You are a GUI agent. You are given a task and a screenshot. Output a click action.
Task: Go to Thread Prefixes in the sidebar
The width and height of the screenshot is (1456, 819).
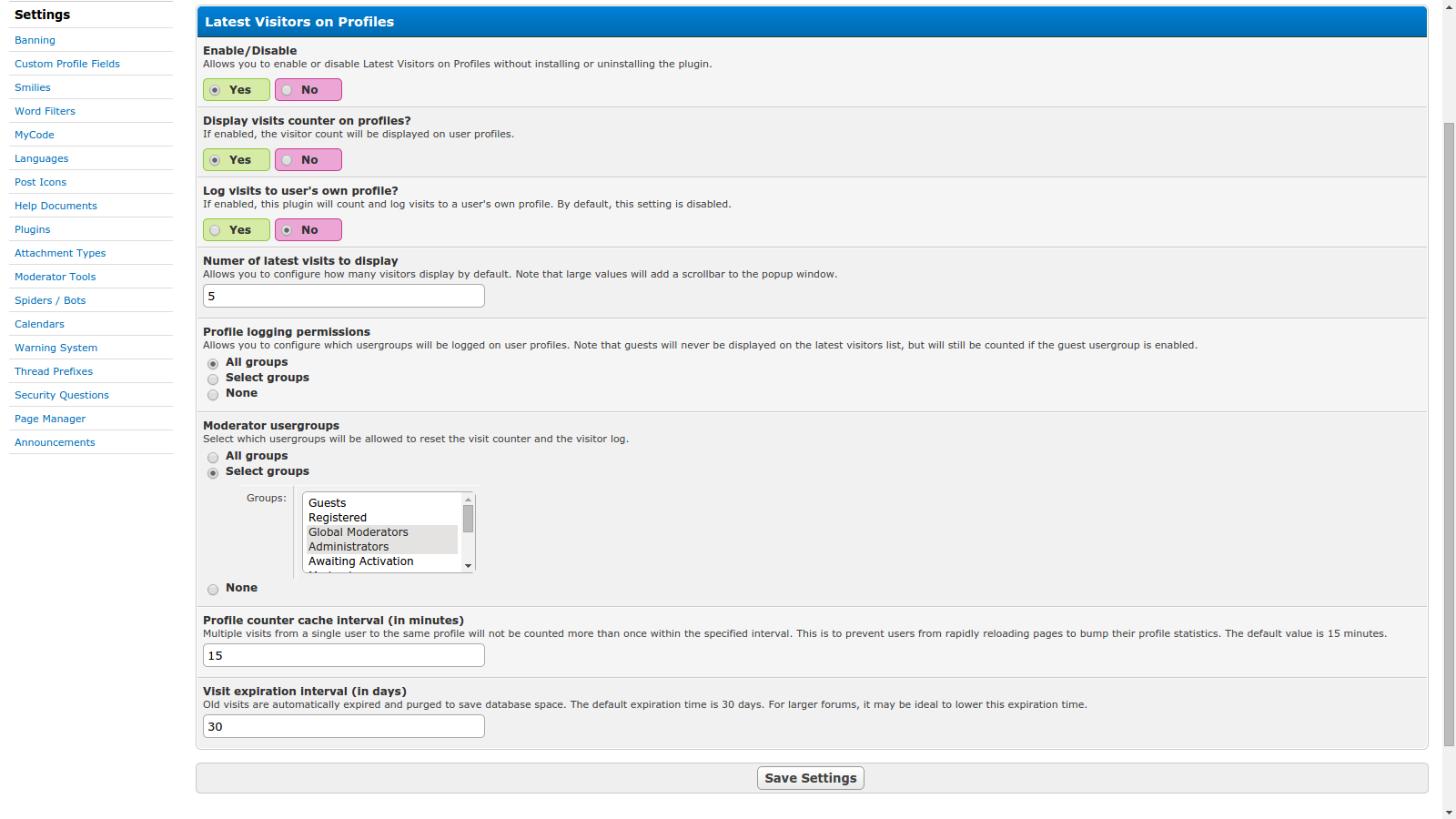pyautogui.click(x=54, y=371)
